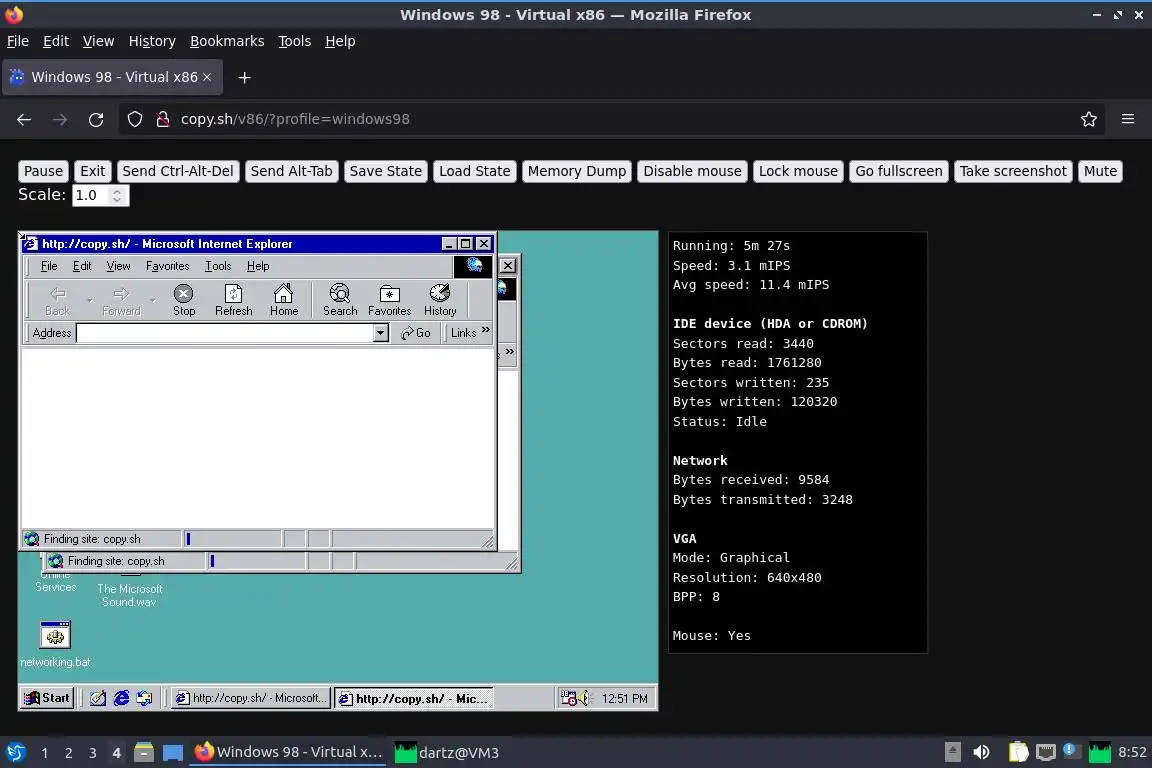Image resolution: width=1152 pixels, height=768 pixels.
Task: Launch Internet Explorer from quick launch
Action: pyautogui.click(x=121, y=698)
